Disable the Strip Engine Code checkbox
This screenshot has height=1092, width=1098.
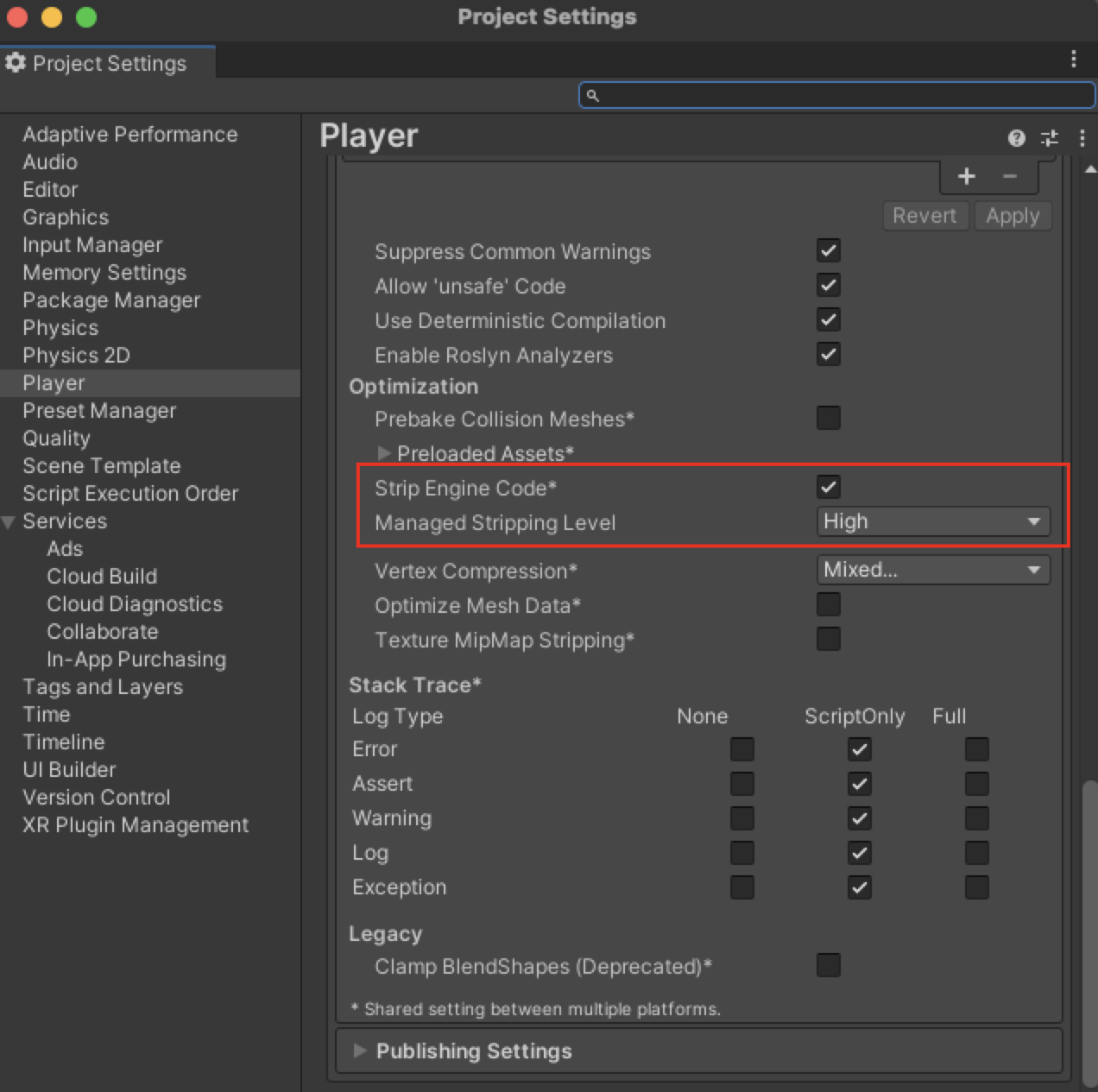(828, 487)
